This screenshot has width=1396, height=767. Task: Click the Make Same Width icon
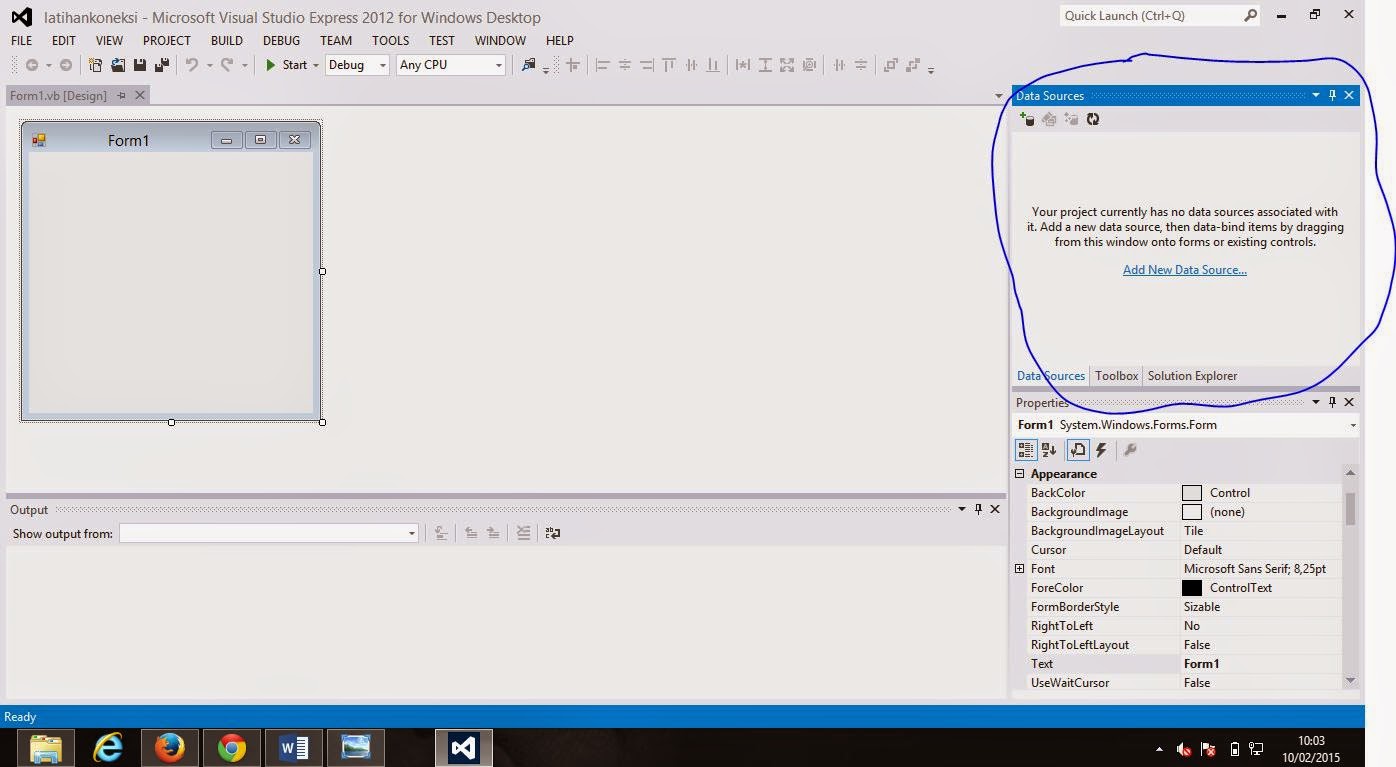[743, 65]
